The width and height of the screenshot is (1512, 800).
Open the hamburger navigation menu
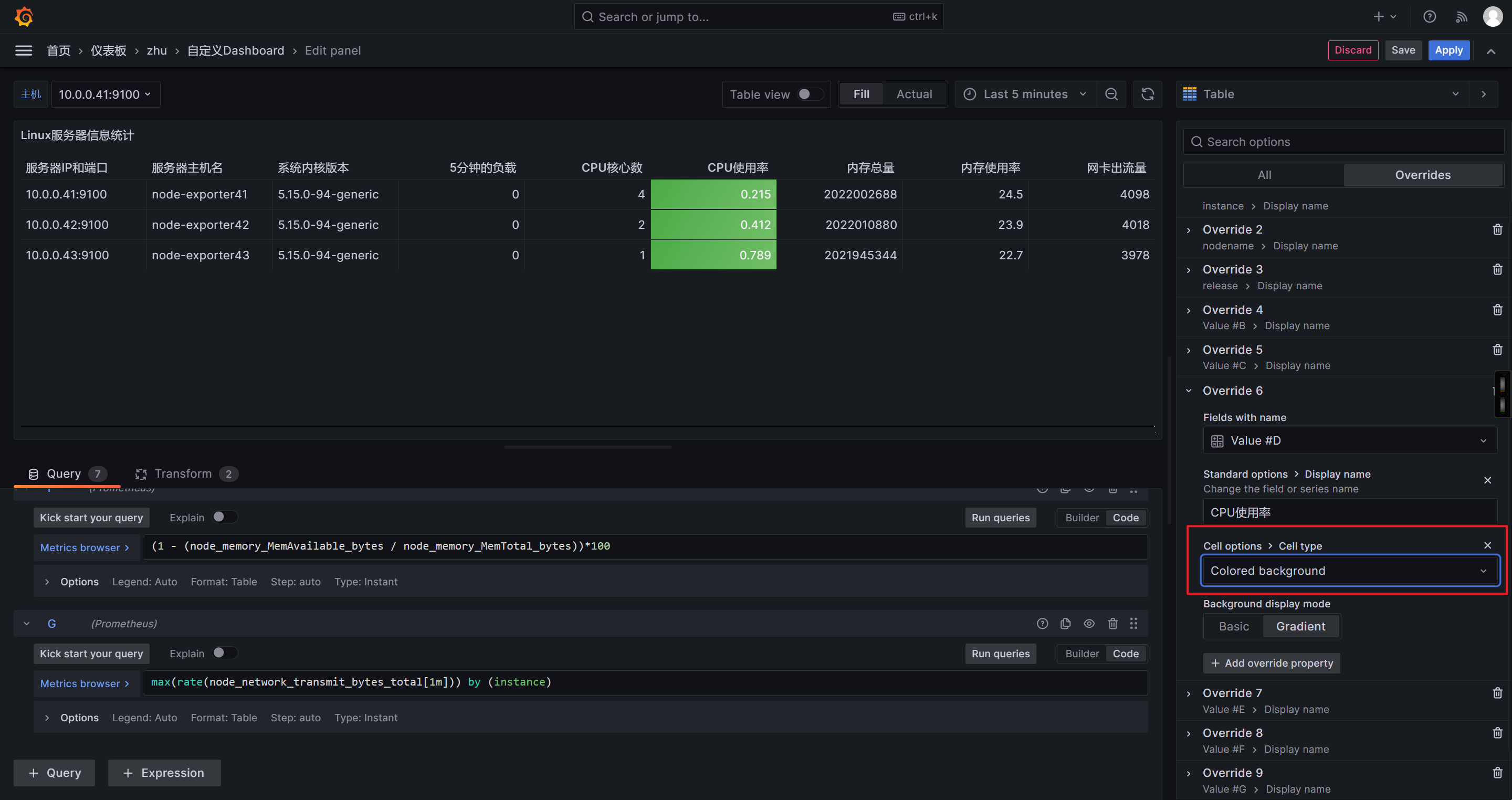click(24, 50)
